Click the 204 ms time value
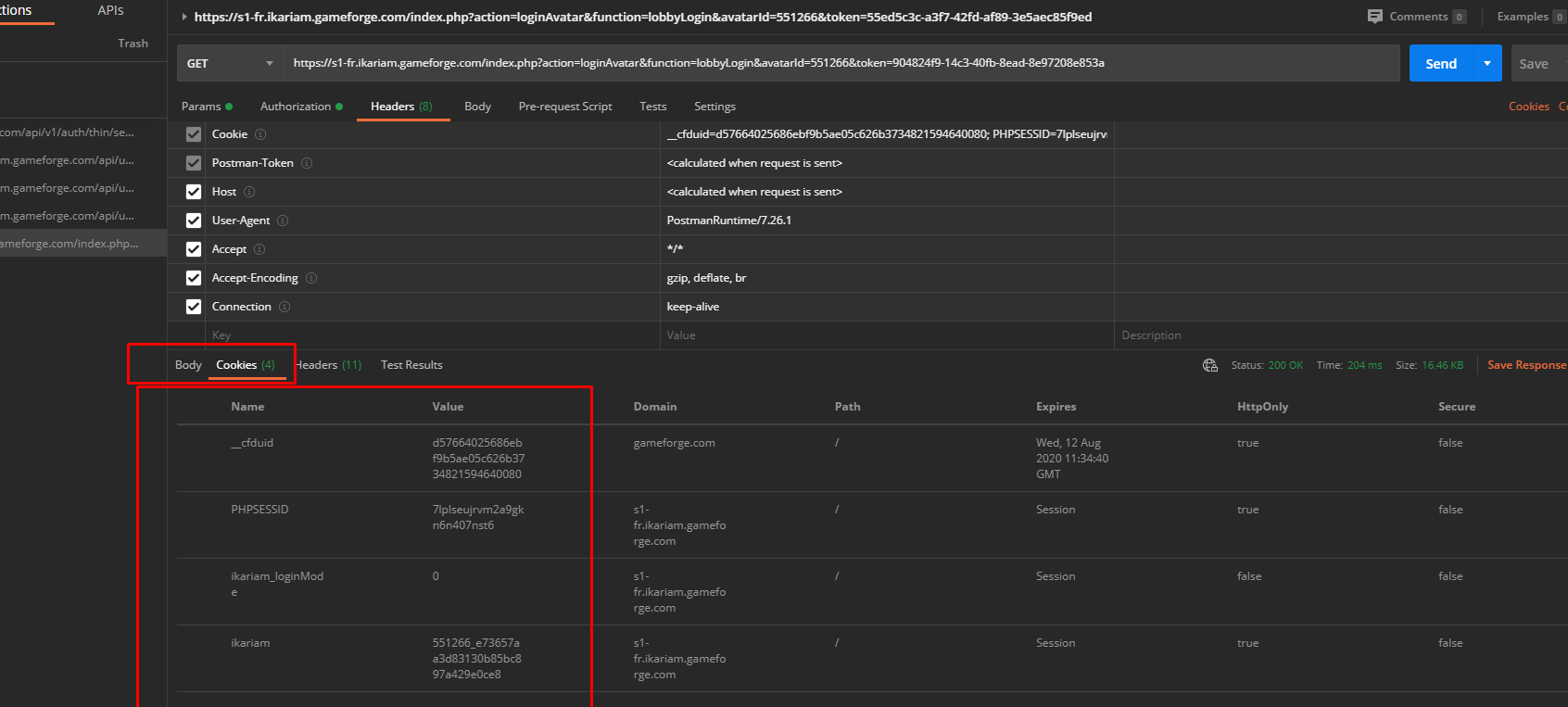This screenshot has width=1568, height=707. pyautogui.click(x=1364, y=365)
